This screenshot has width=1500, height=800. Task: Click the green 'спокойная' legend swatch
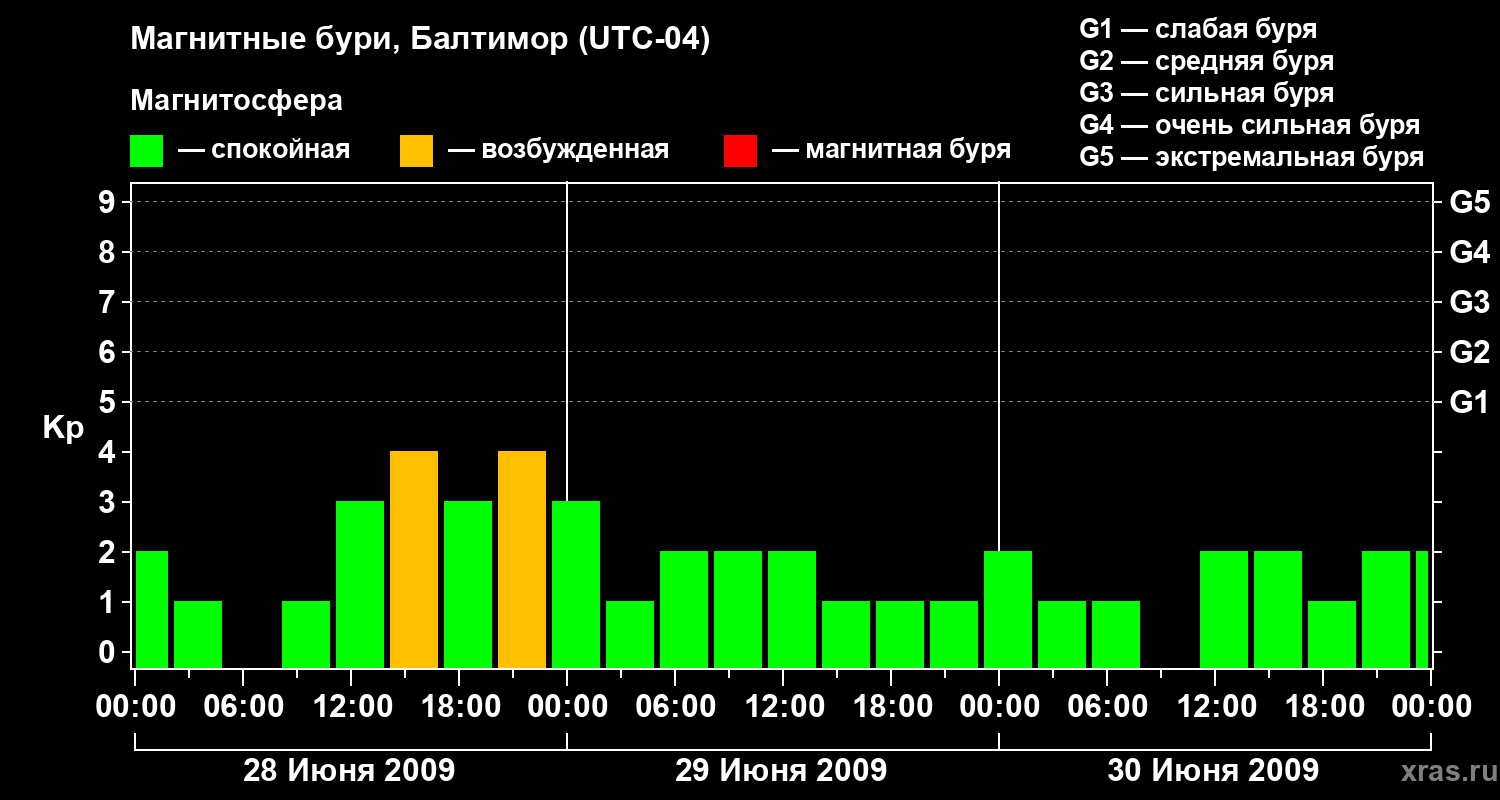click(147, 151)
